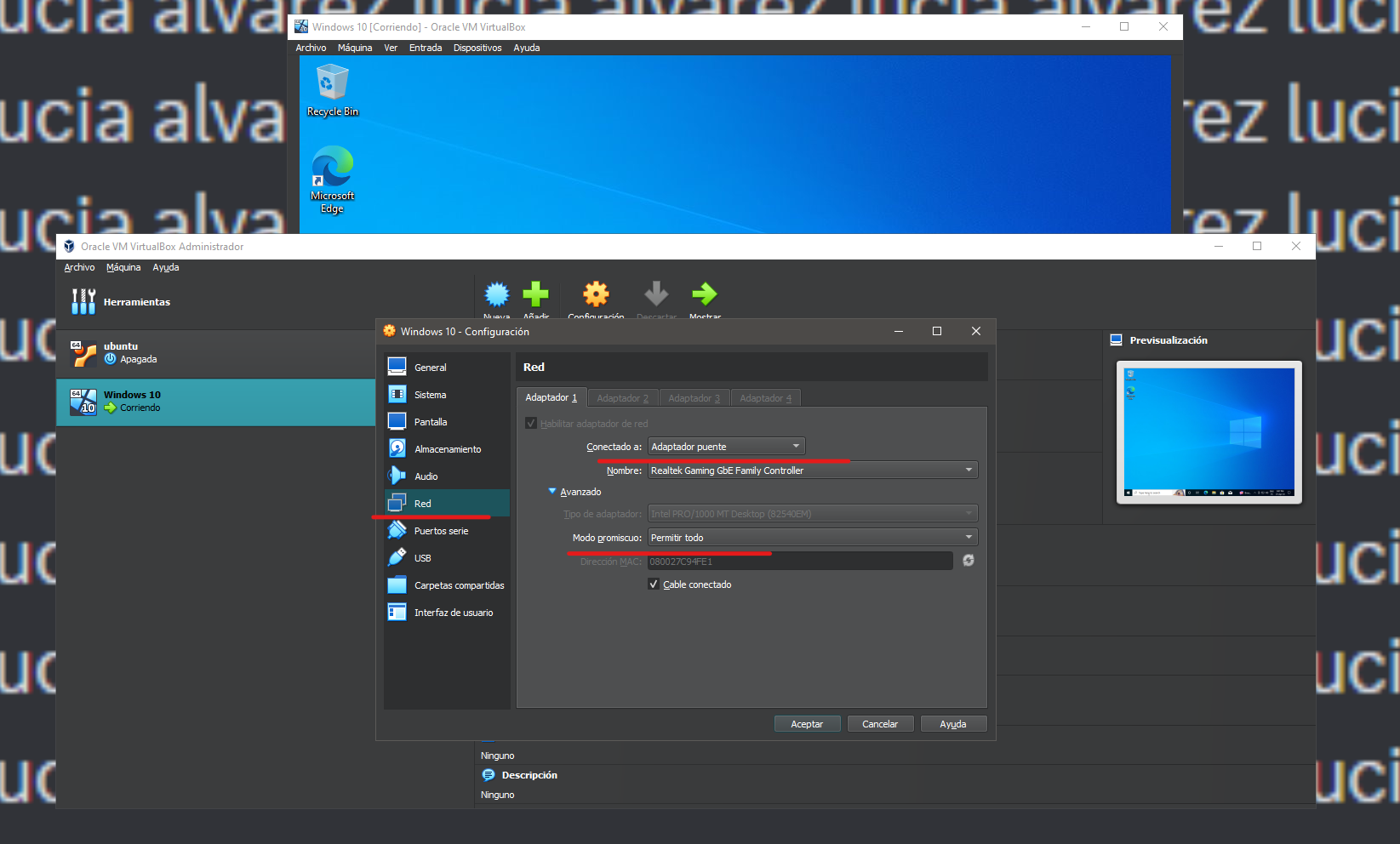Open Carpetas compartidas settings
The width and height of the screenshot is (1400, 844).
[458, 585]
